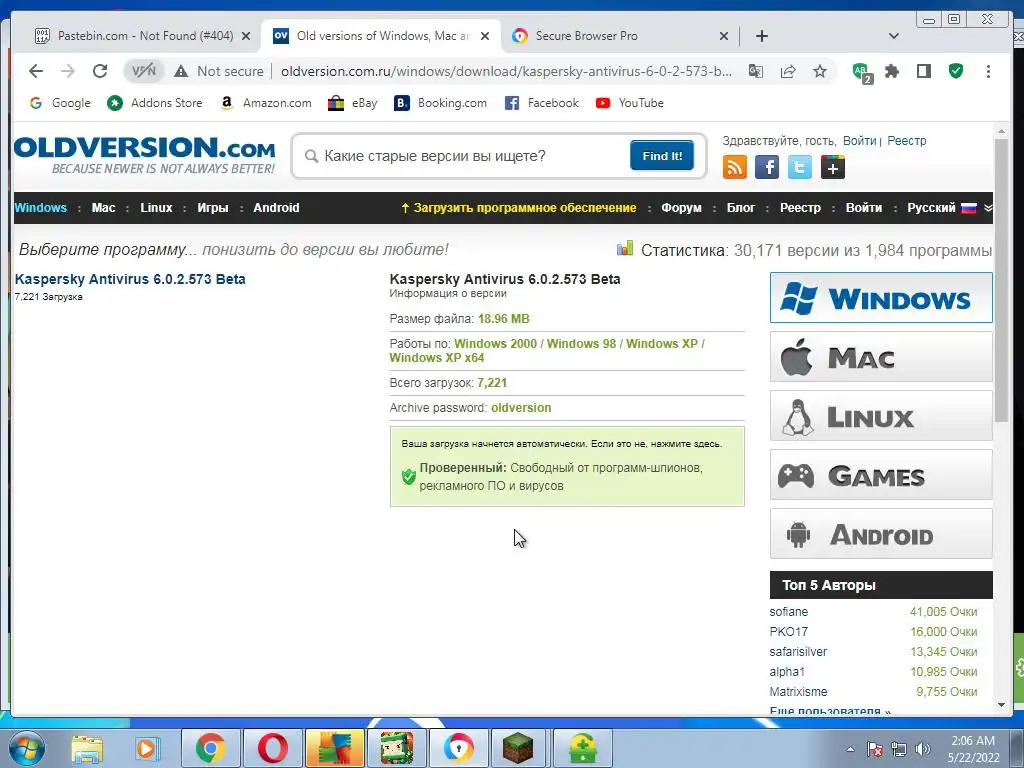Open eBay bookmark

tap(353, 103)
